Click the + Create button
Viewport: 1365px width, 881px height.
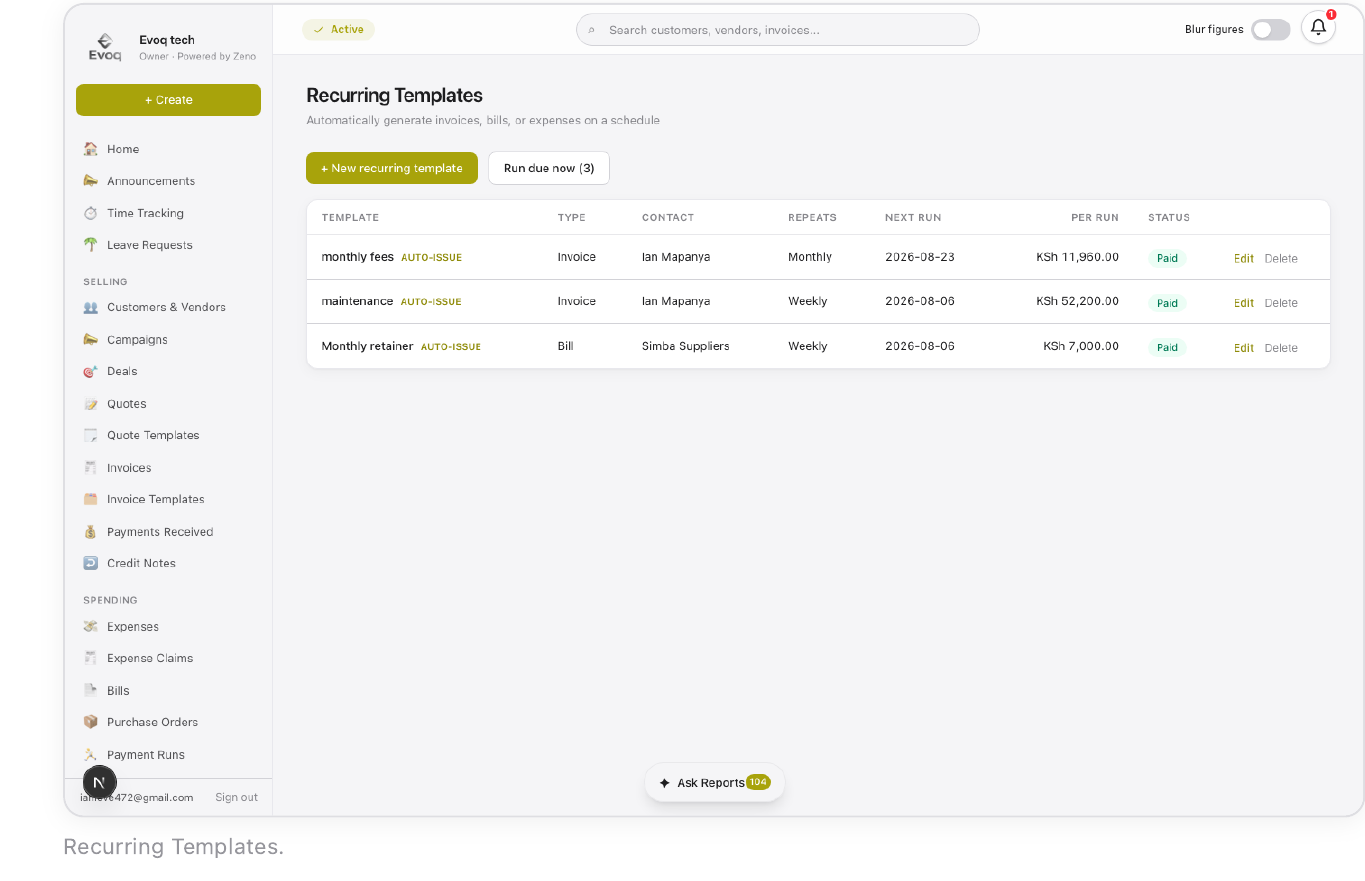168,100
